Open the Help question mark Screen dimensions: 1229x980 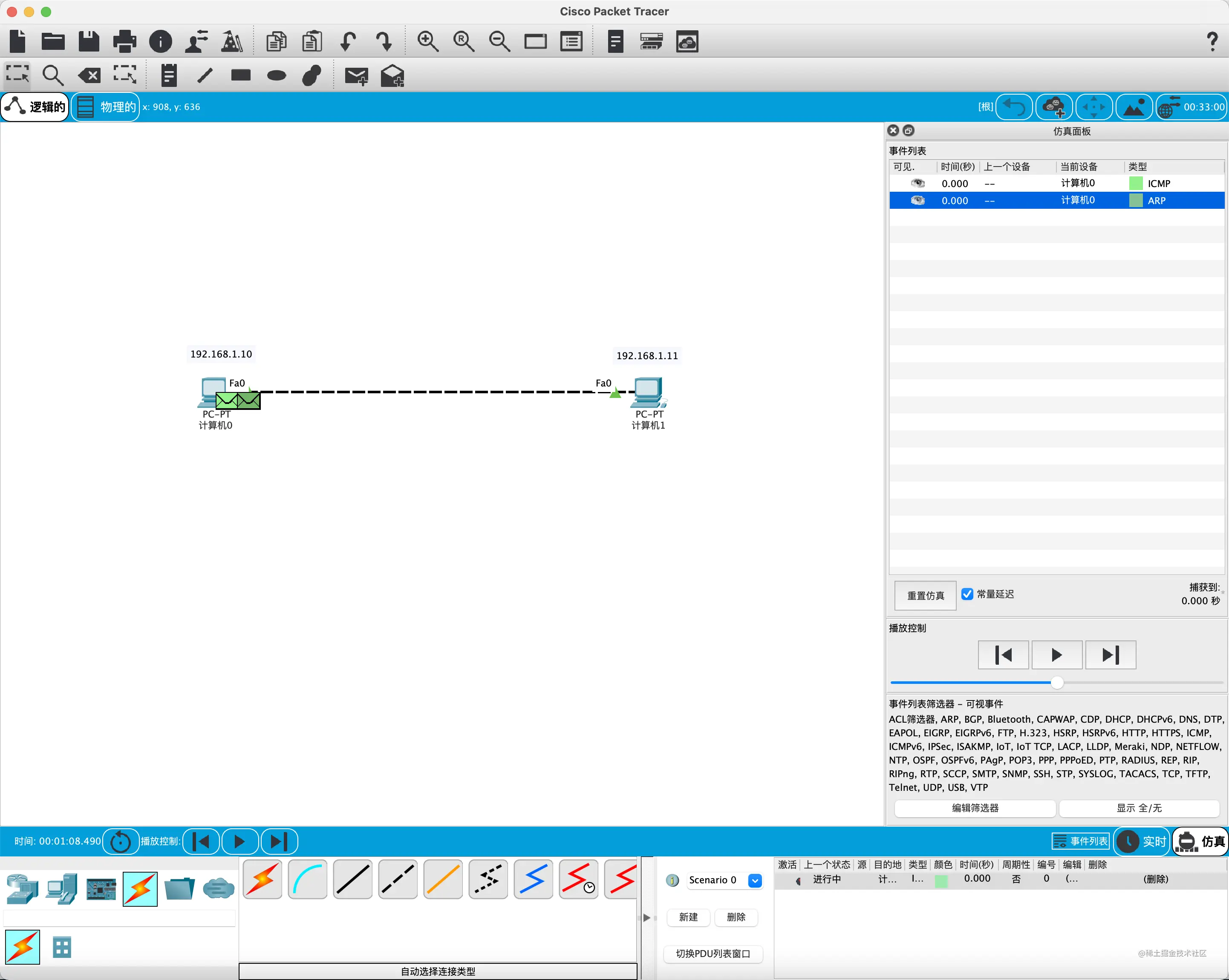(1212, 41)
